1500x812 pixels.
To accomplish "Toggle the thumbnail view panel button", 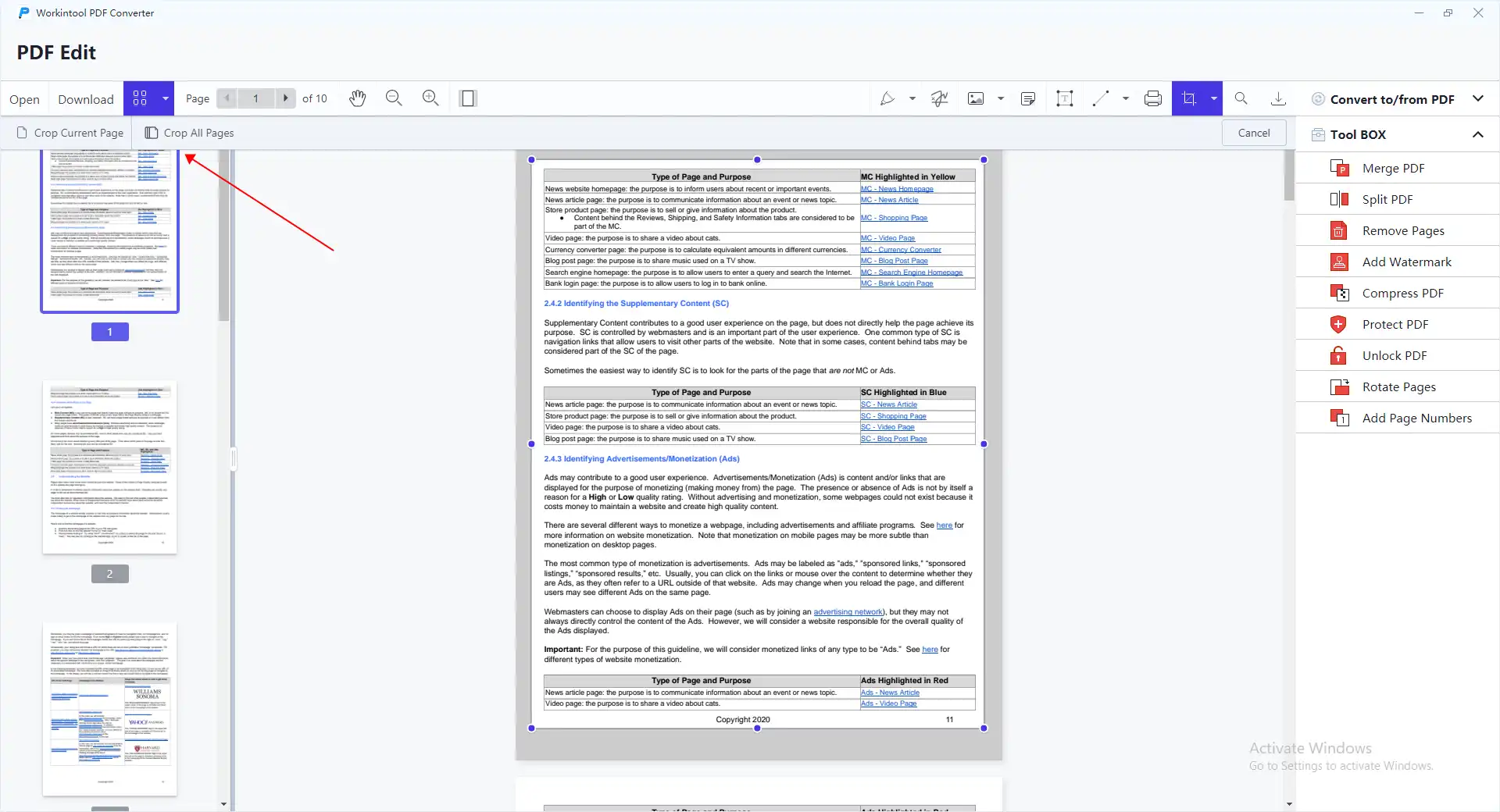I will [x=140, y=98].
